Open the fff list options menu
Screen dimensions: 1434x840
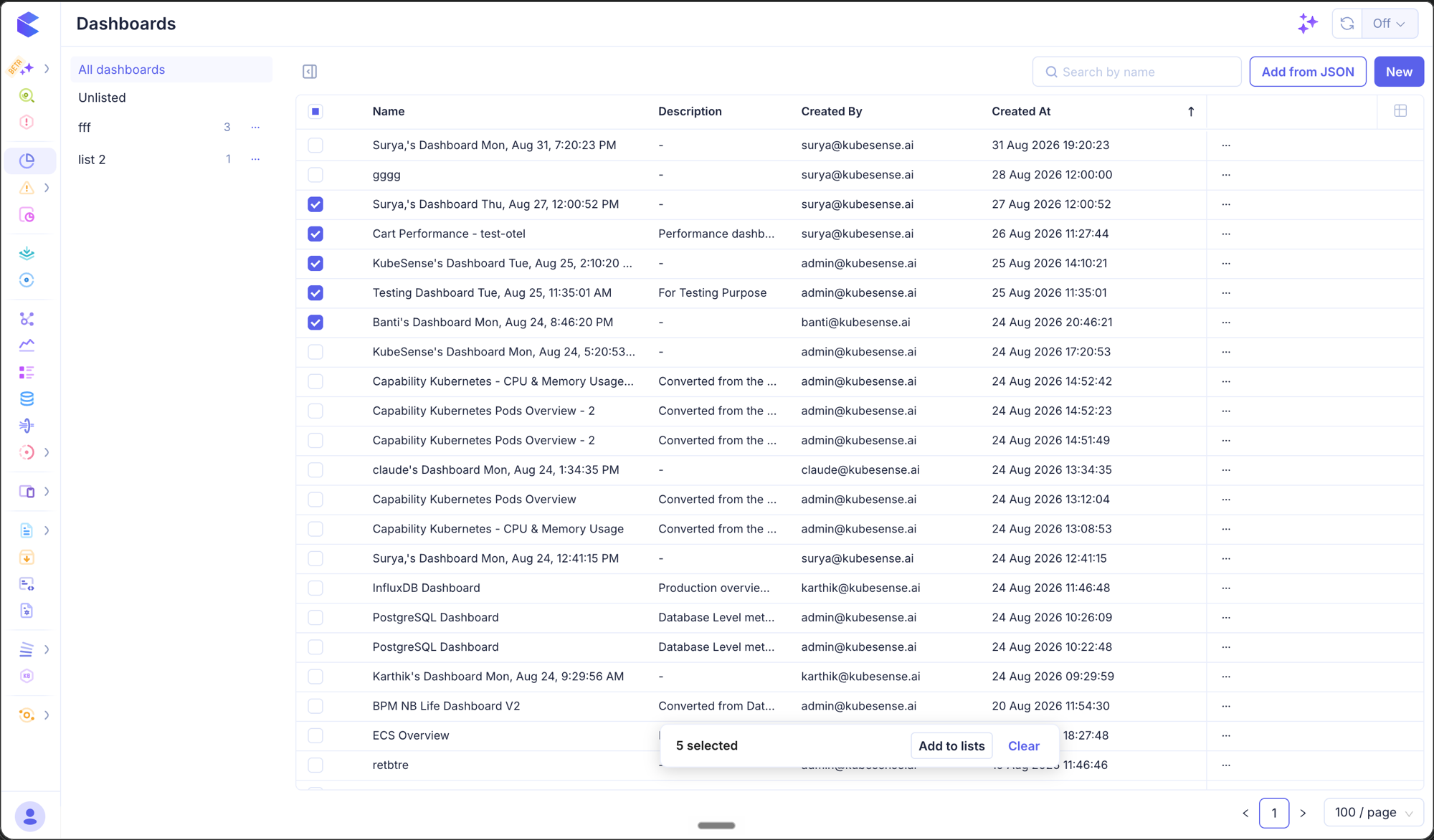pos(255,128)
